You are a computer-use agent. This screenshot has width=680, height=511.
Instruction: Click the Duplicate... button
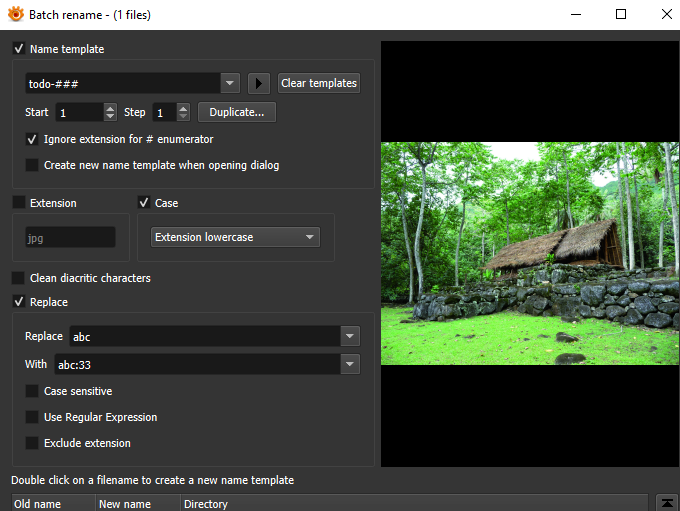(x=236, y=112)
